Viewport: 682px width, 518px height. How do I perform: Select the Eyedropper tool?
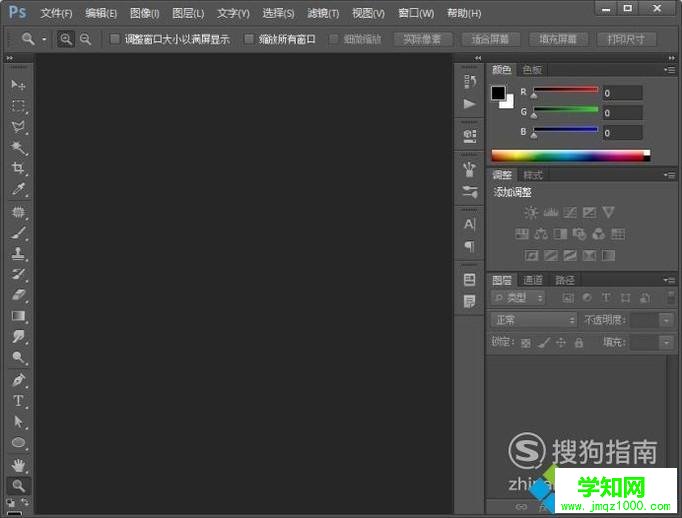[18, 189]
